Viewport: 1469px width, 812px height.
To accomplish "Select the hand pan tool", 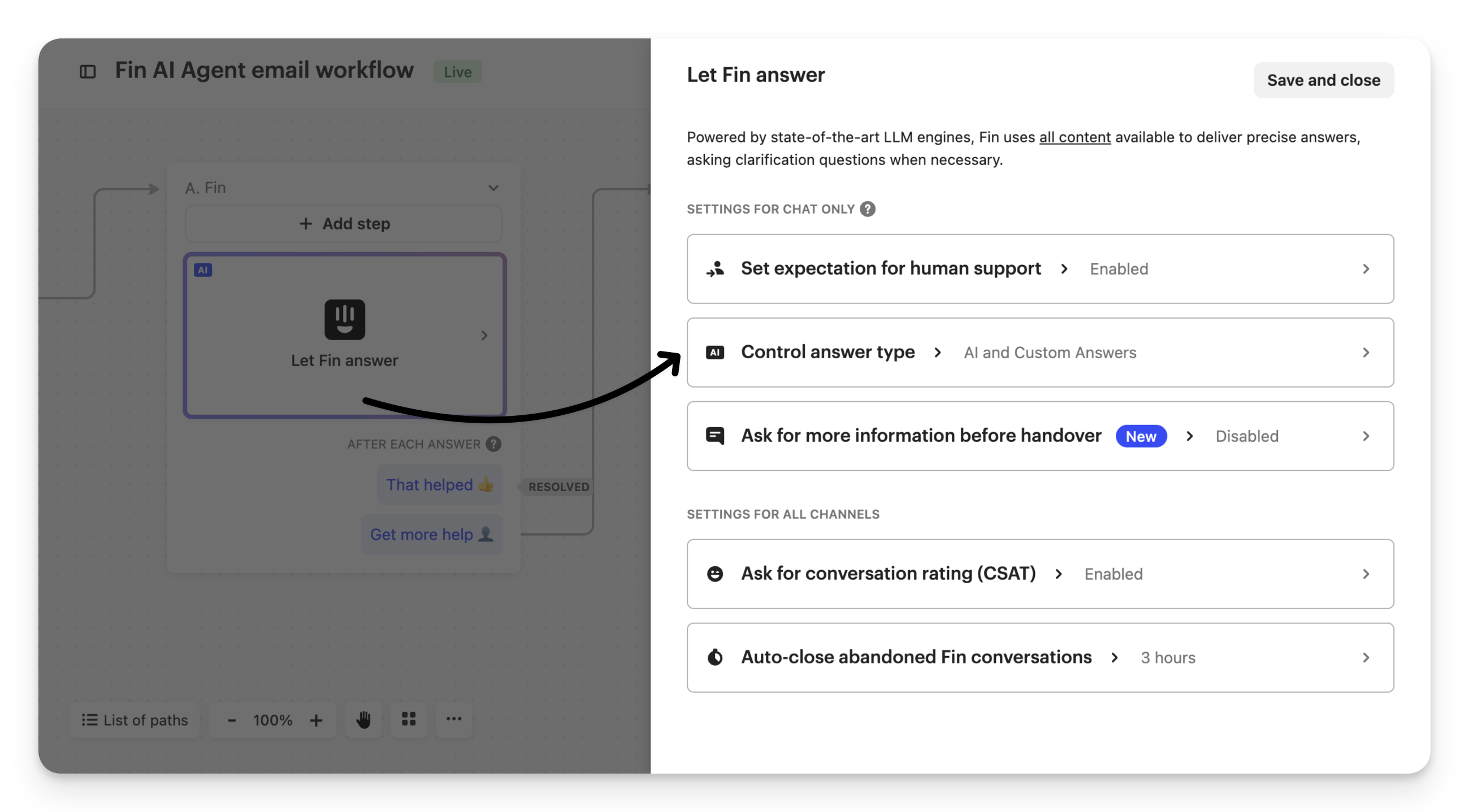I will pyautogui.click(x=363, y=720).
